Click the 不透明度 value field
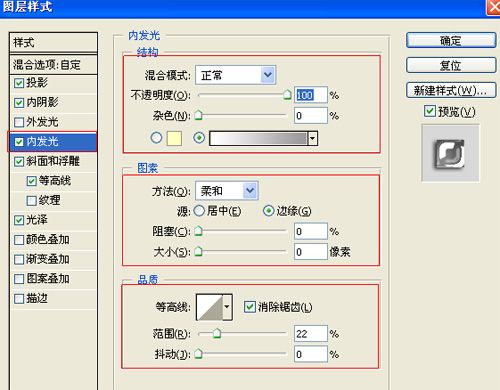The height and width of the screenshot is (390, 500). [x=311, y=95]
